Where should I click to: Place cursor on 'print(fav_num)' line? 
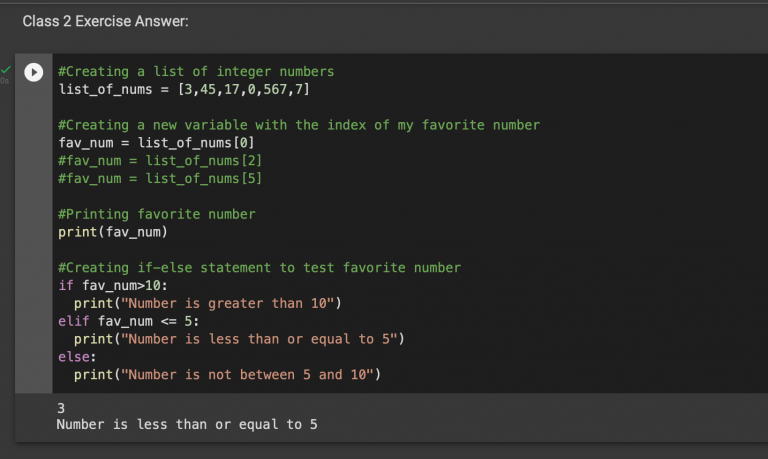click(113, 232)
